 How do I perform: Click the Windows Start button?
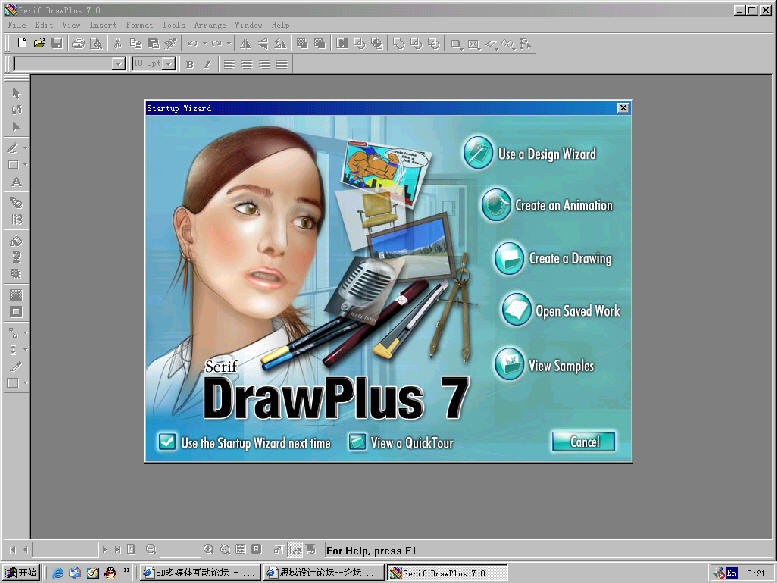pos(21,573)
